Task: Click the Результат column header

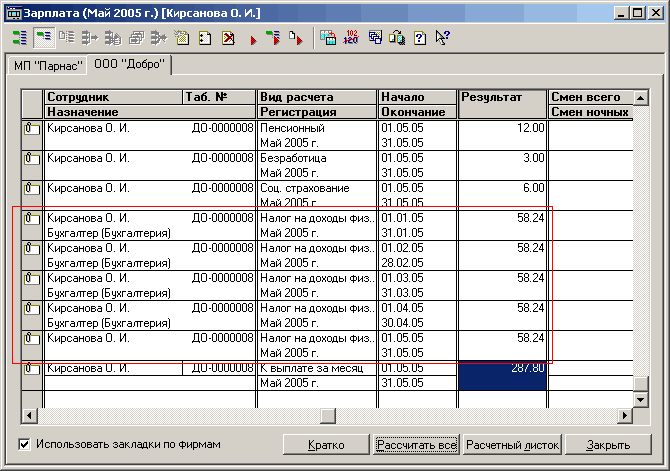Action: [x=502, y=104]
